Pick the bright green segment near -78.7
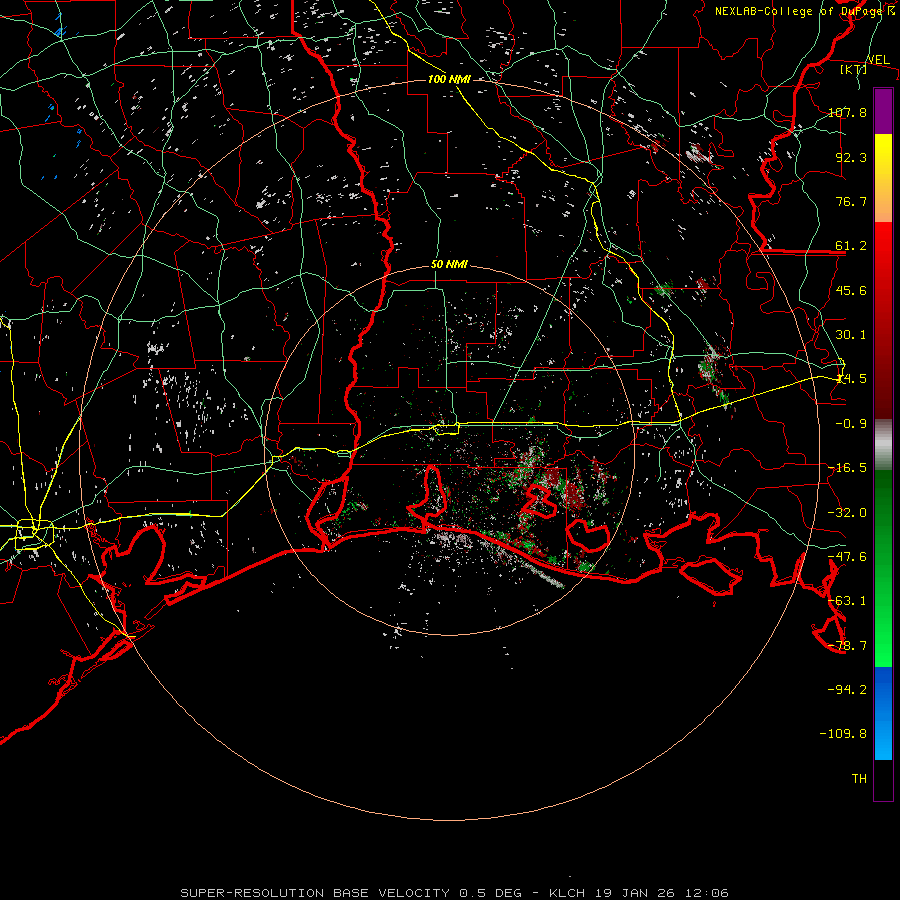This screenshot has height=900, width=900. [x=883, y=646]
